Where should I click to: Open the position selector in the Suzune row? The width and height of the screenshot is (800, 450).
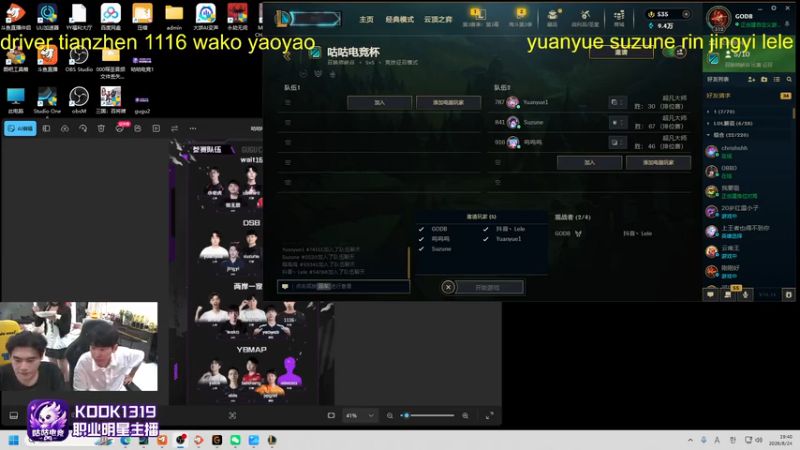[x=617, y=122]
